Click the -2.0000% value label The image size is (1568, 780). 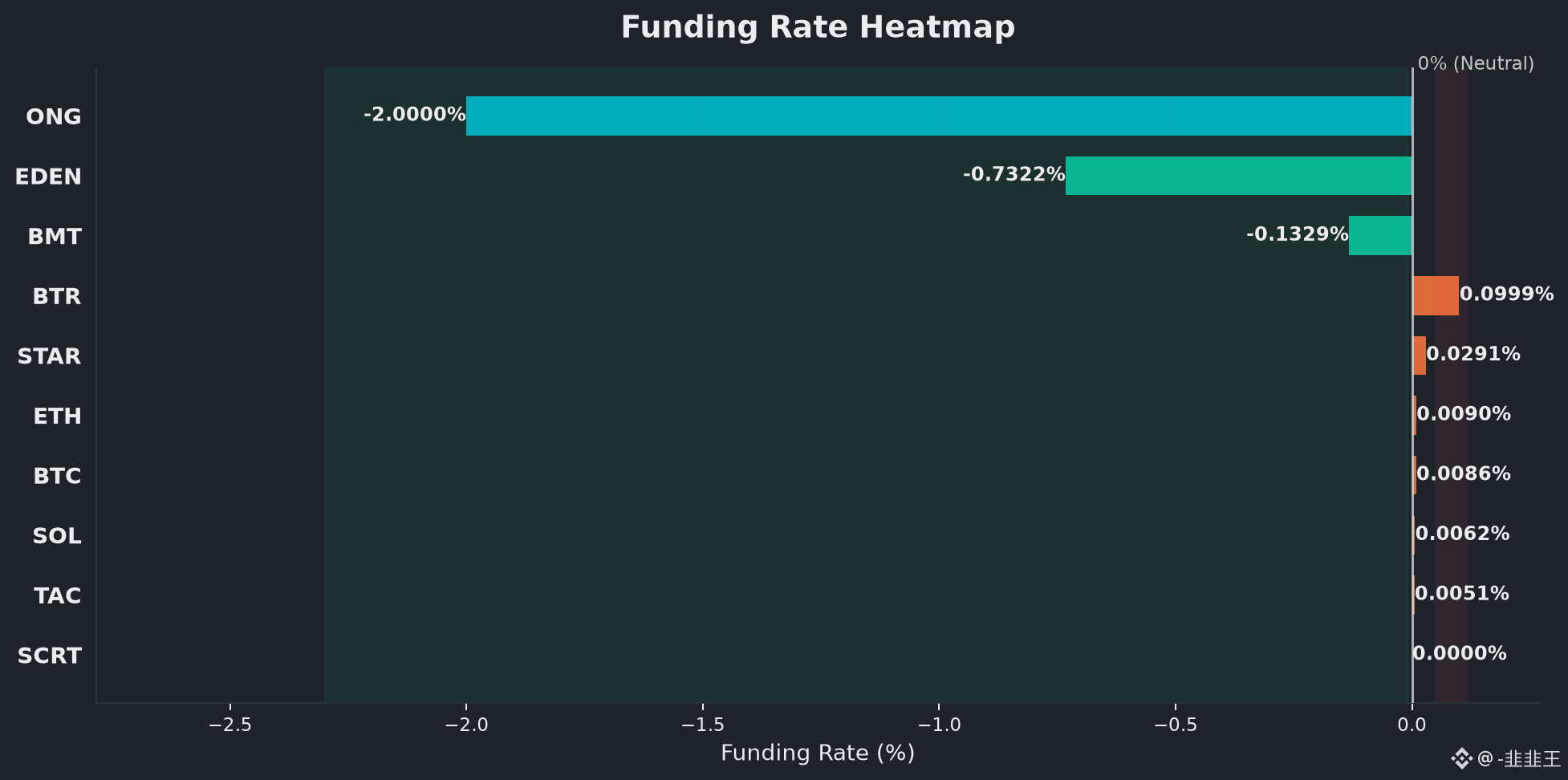coord(414,114)
